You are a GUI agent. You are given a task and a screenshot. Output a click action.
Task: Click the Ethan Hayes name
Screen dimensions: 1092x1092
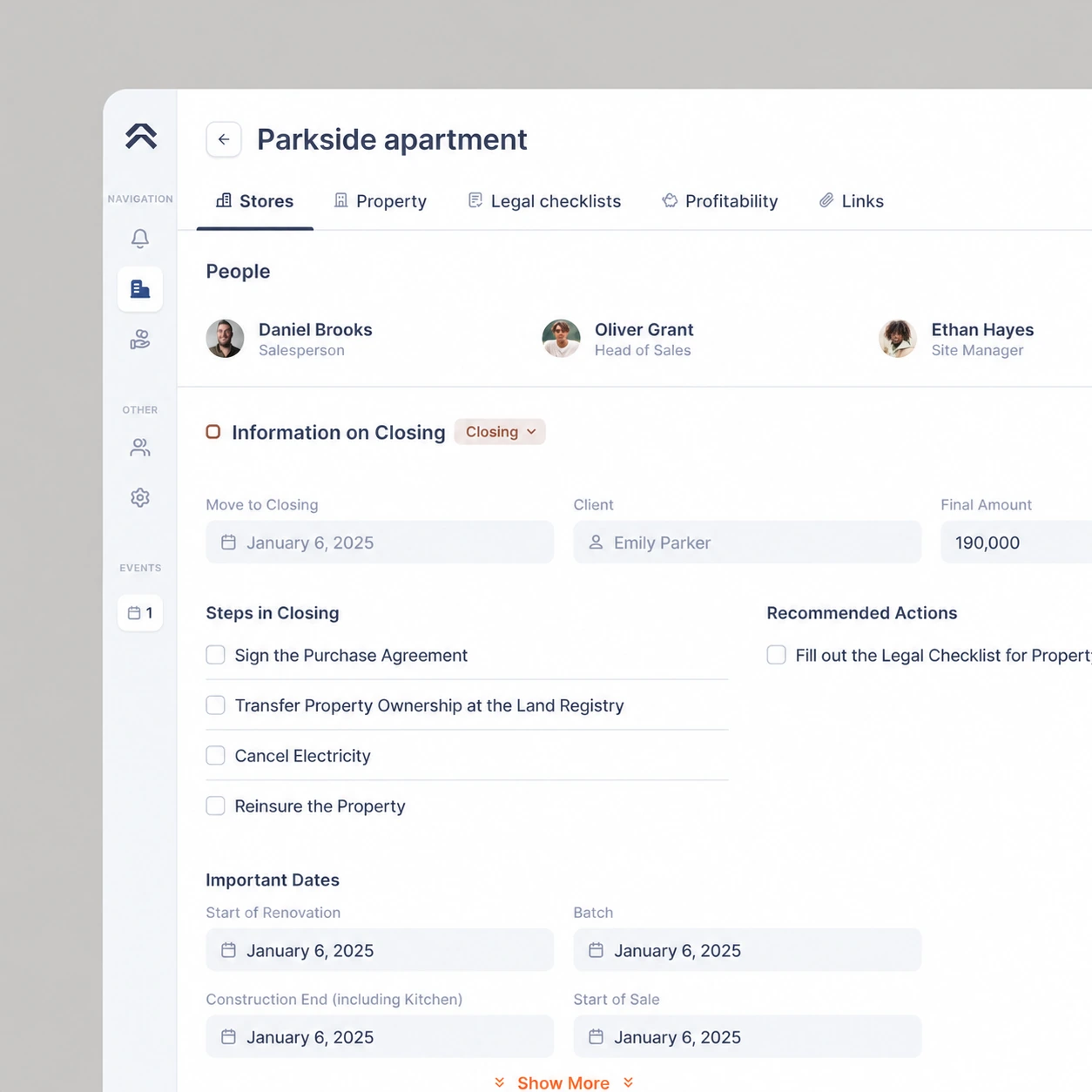(982, 330)
